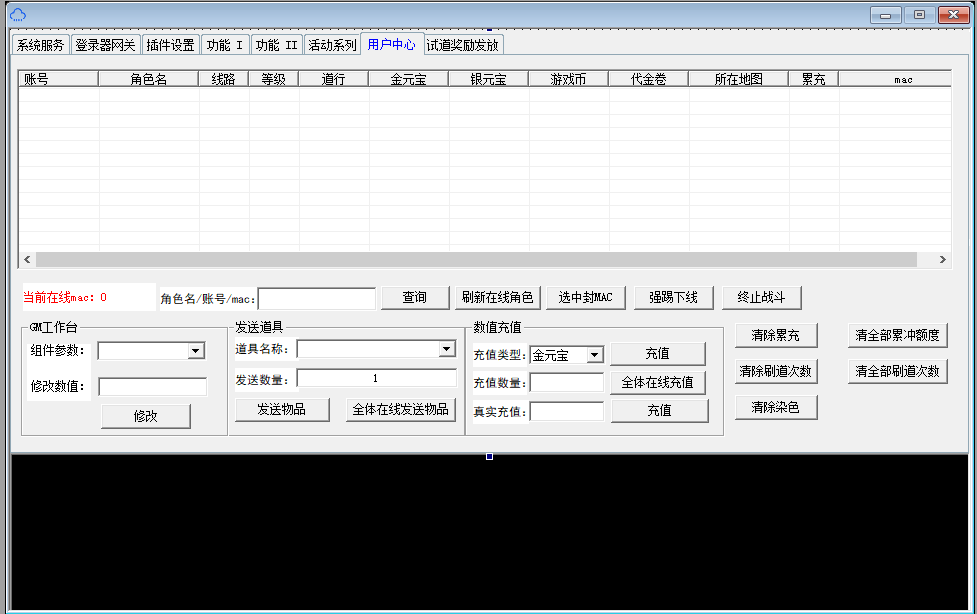Open the 充值类型 dropdown showing 金元宝
This screenshot has height=614, width=977.
click(594, 355)
